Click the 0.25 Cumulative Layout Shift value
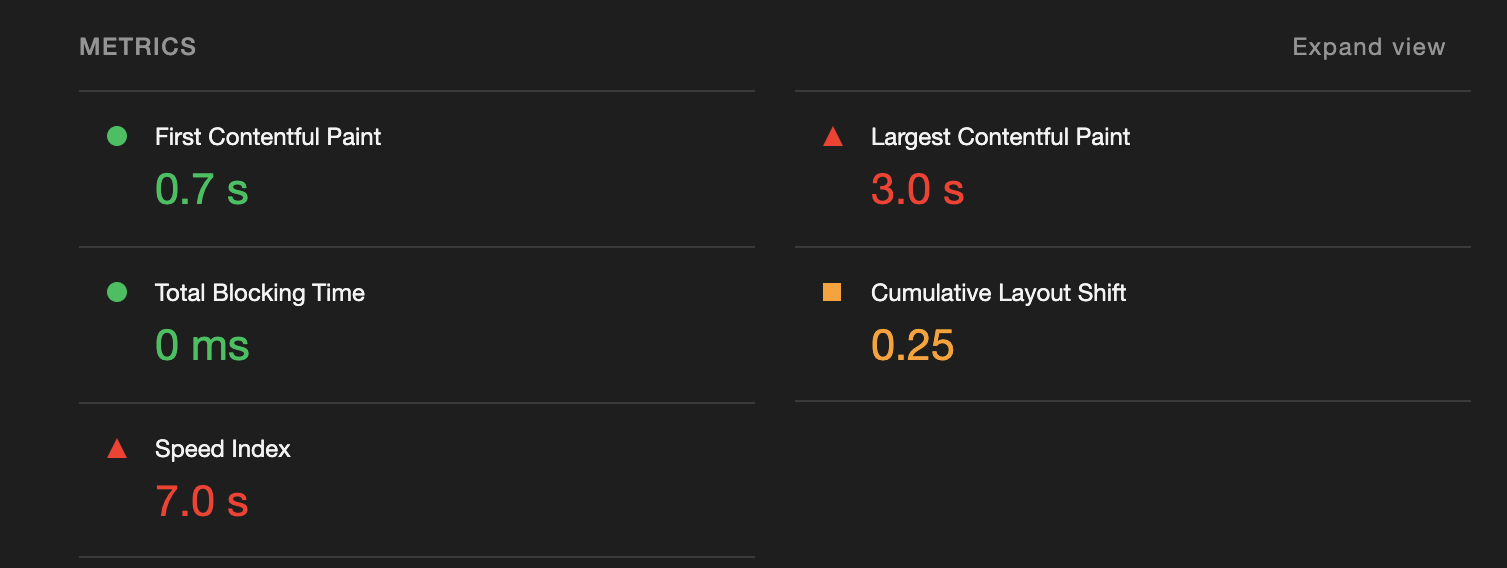This screenshot has height=568, width=1507. point(912,345)
